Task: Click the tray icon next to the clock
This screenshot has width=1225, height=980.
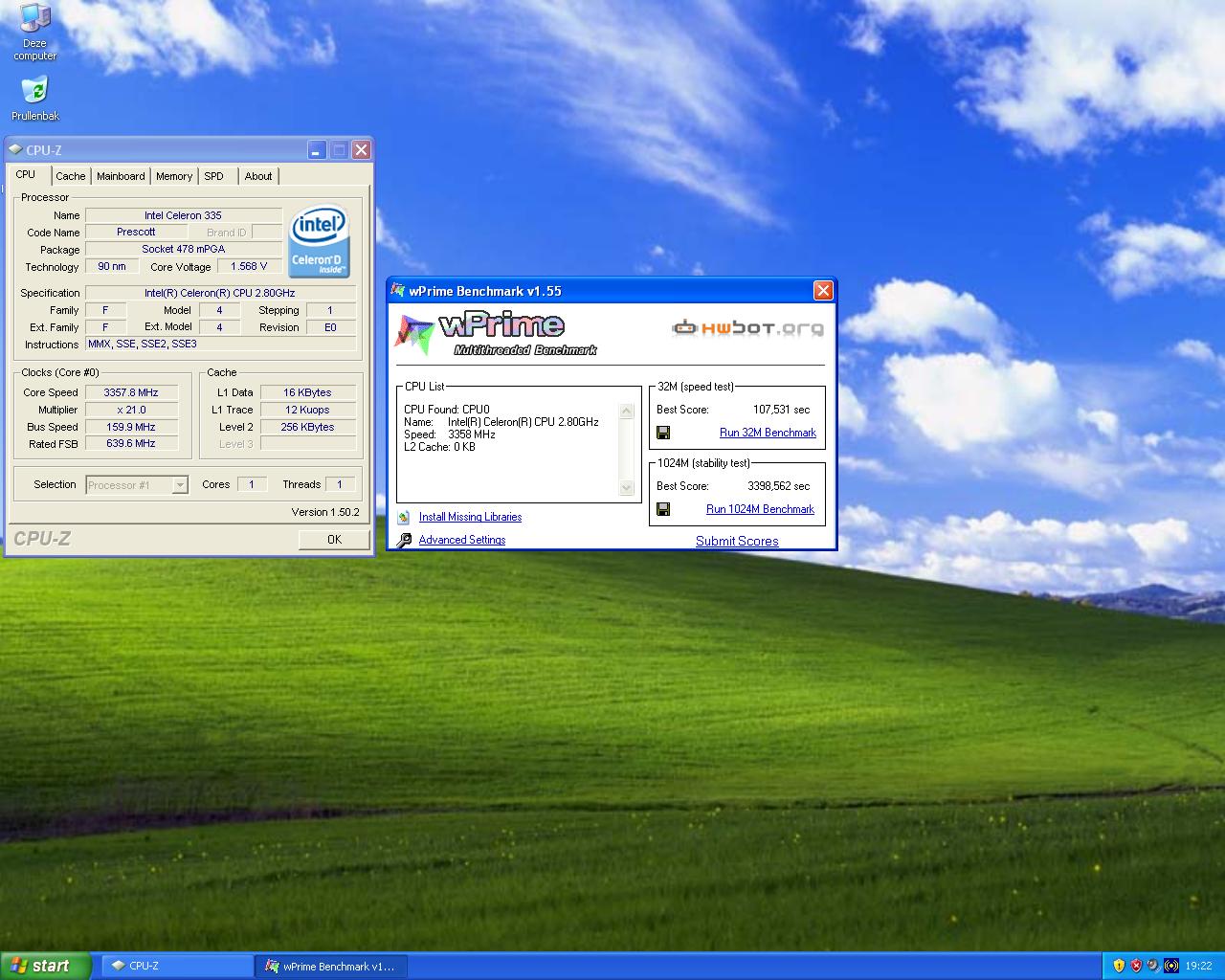Action: click(1171, 966)
